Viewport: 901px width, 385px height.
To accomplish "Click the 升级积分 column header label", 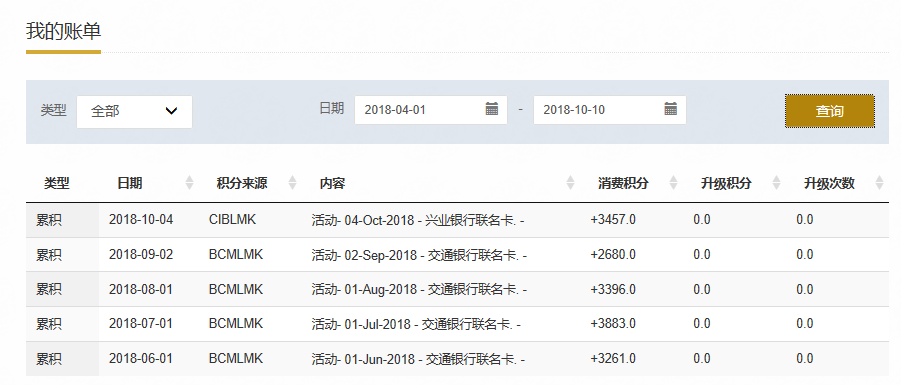I will pyautogui.click(x=726, y=183).
